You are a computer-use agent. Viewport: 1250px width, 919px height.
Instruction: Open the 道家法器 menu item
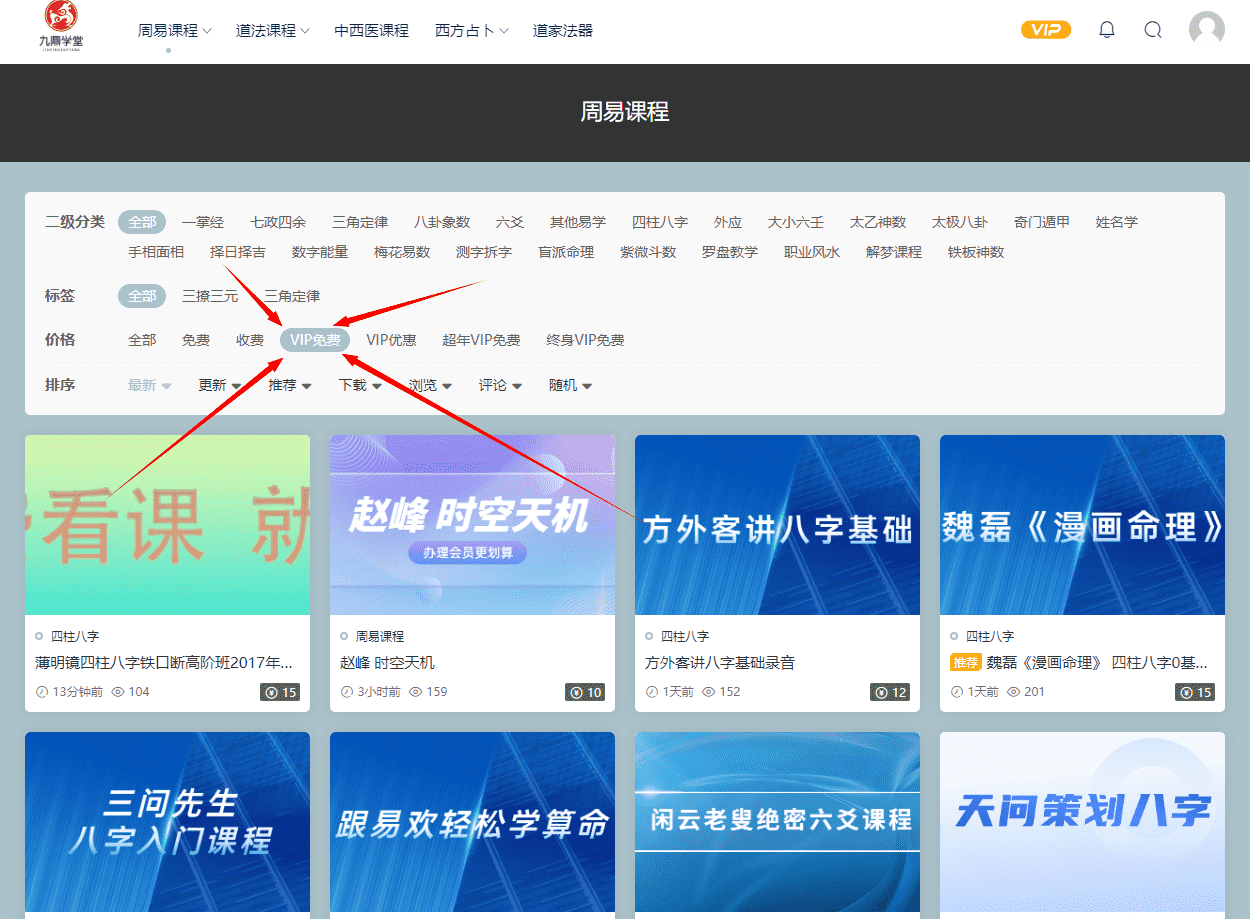click(563, 31)
